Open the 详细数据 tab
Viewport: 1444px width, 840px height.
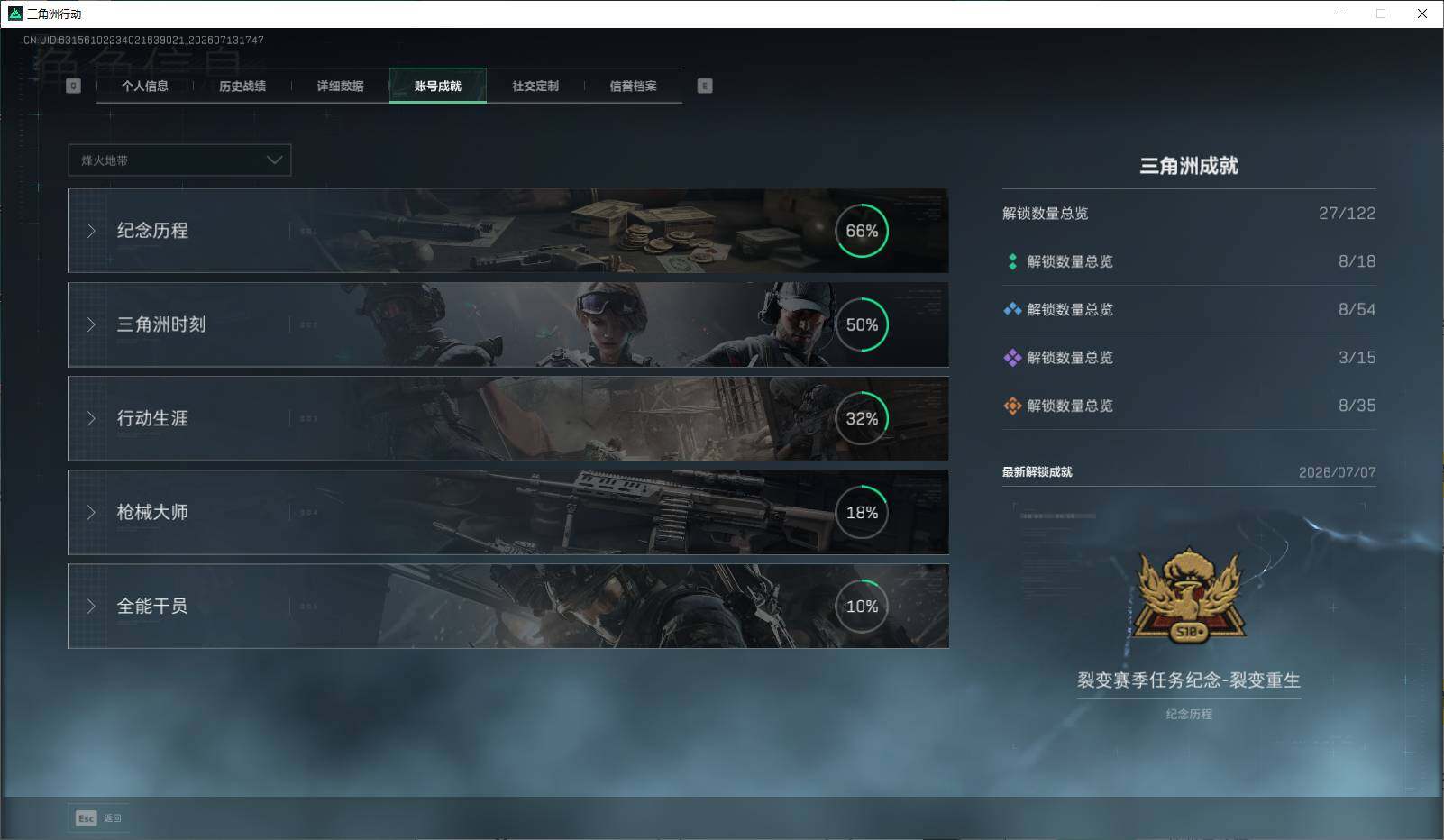tap(340, 86)
